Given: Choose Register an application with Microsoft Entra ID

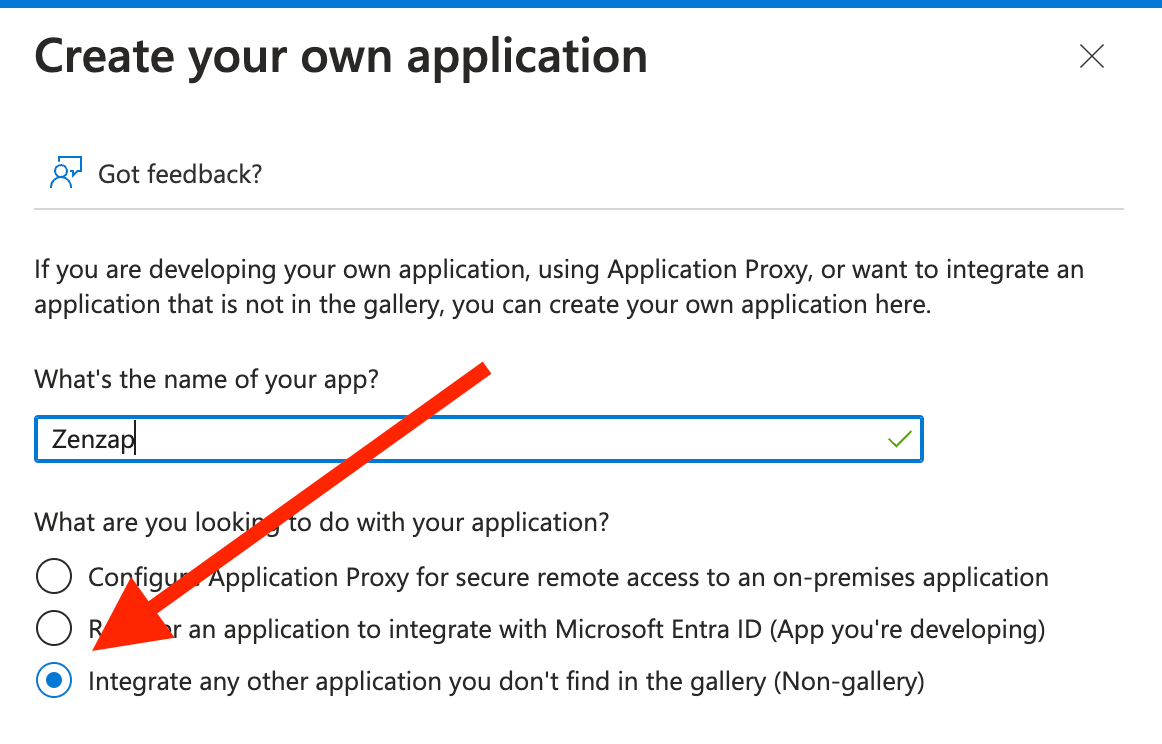Looking at the screenshot, I should pyautogui.click(x=53, y=628).
